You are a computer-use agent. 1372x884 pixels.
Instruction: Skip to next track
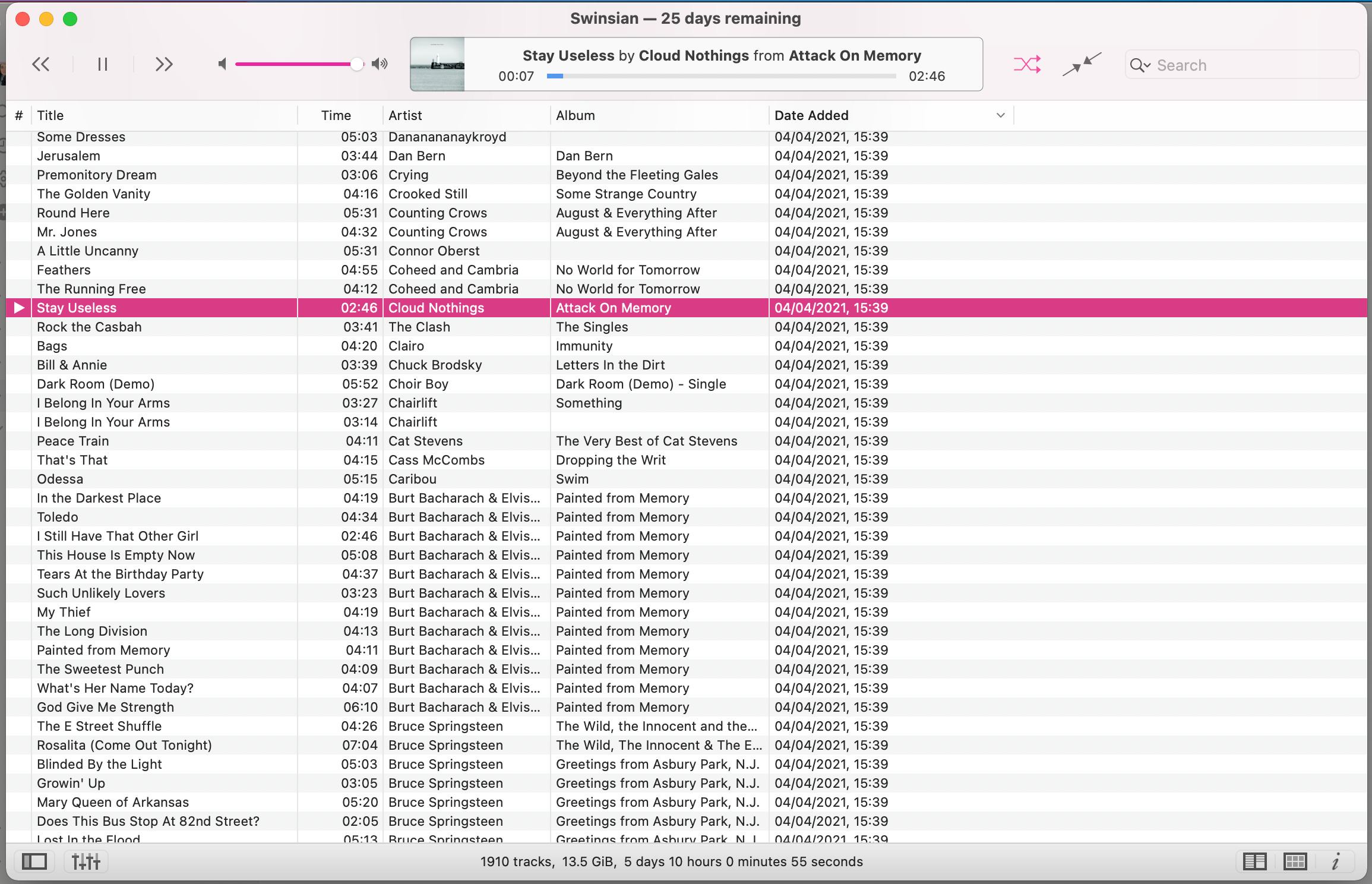pos(164,64)
